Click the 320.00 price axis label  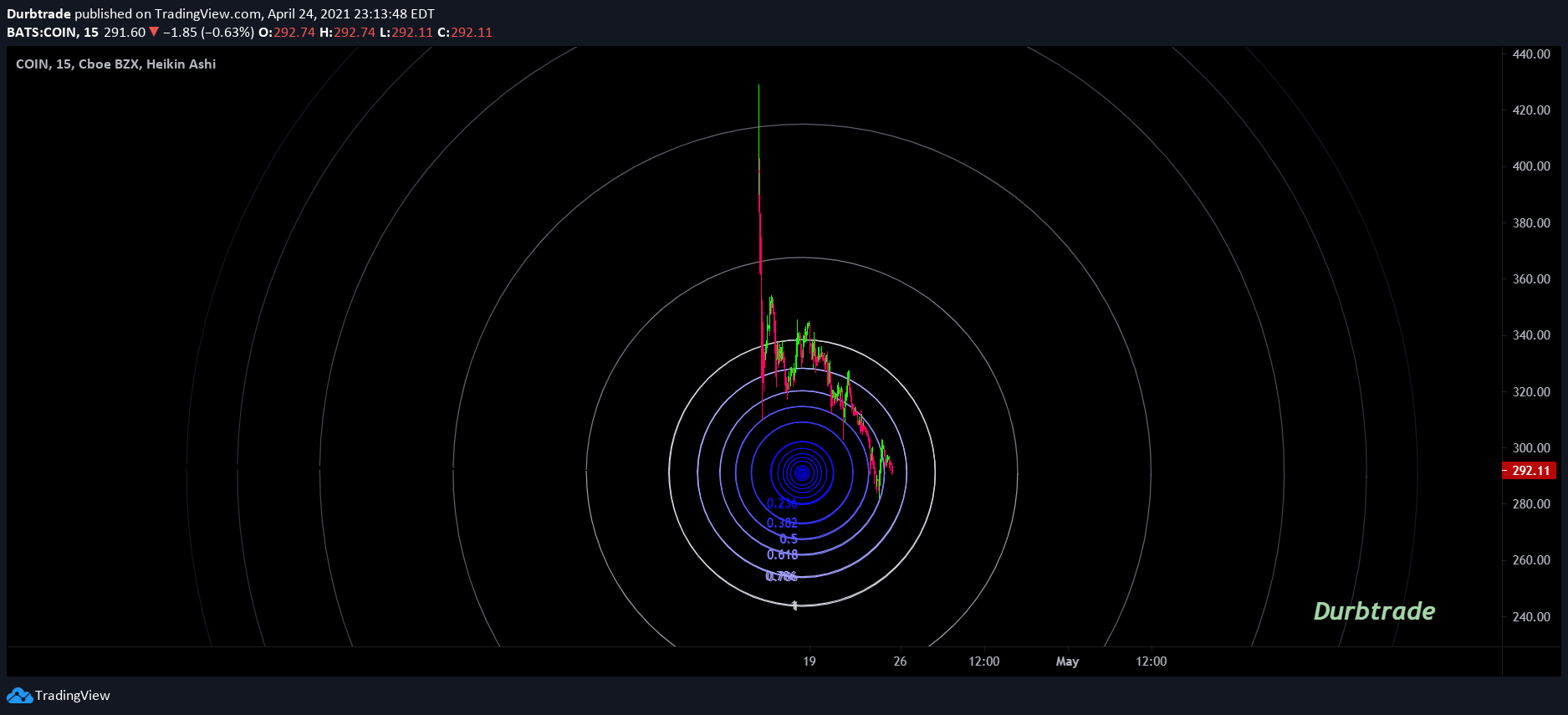[x=1531, y=391]
